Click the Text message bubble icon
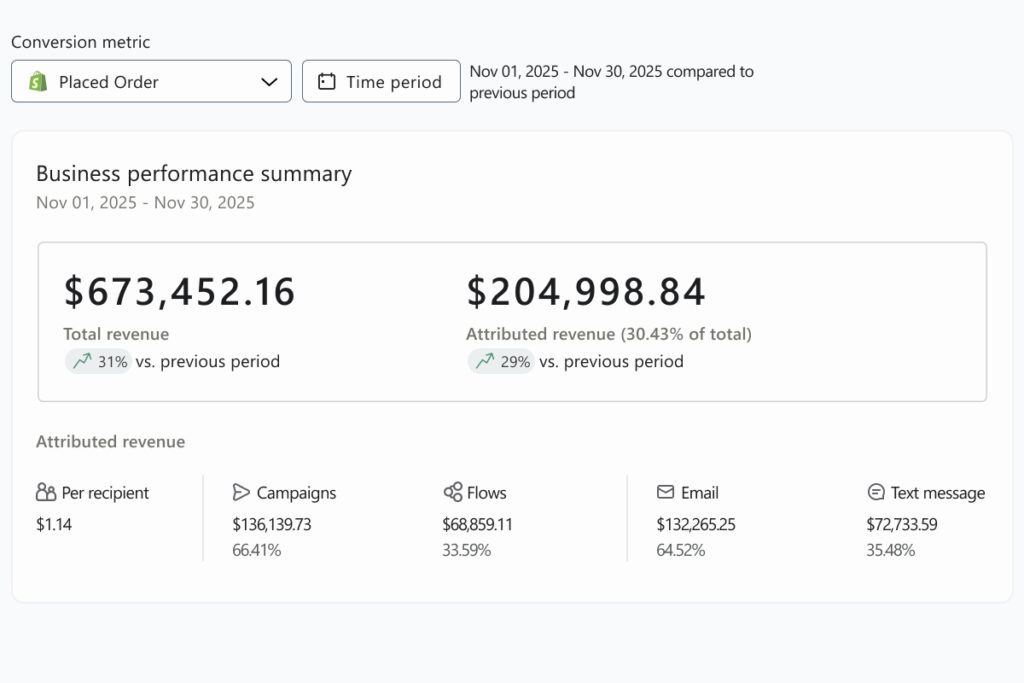1024x683 pixels. pyautogui.click(x=876, y=492)
